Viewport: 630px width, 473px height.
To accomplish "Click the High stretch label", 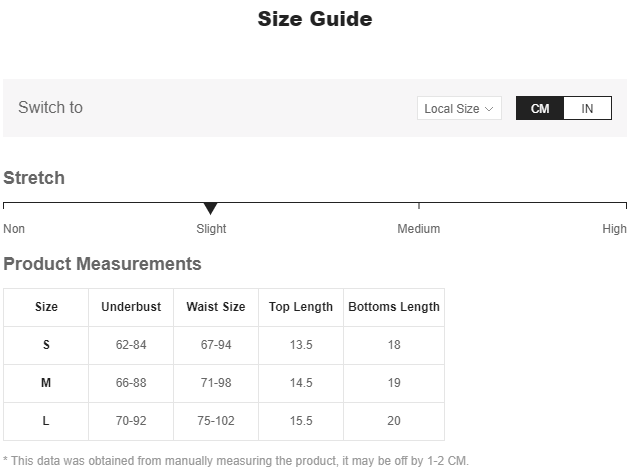I will coord(614,229).
